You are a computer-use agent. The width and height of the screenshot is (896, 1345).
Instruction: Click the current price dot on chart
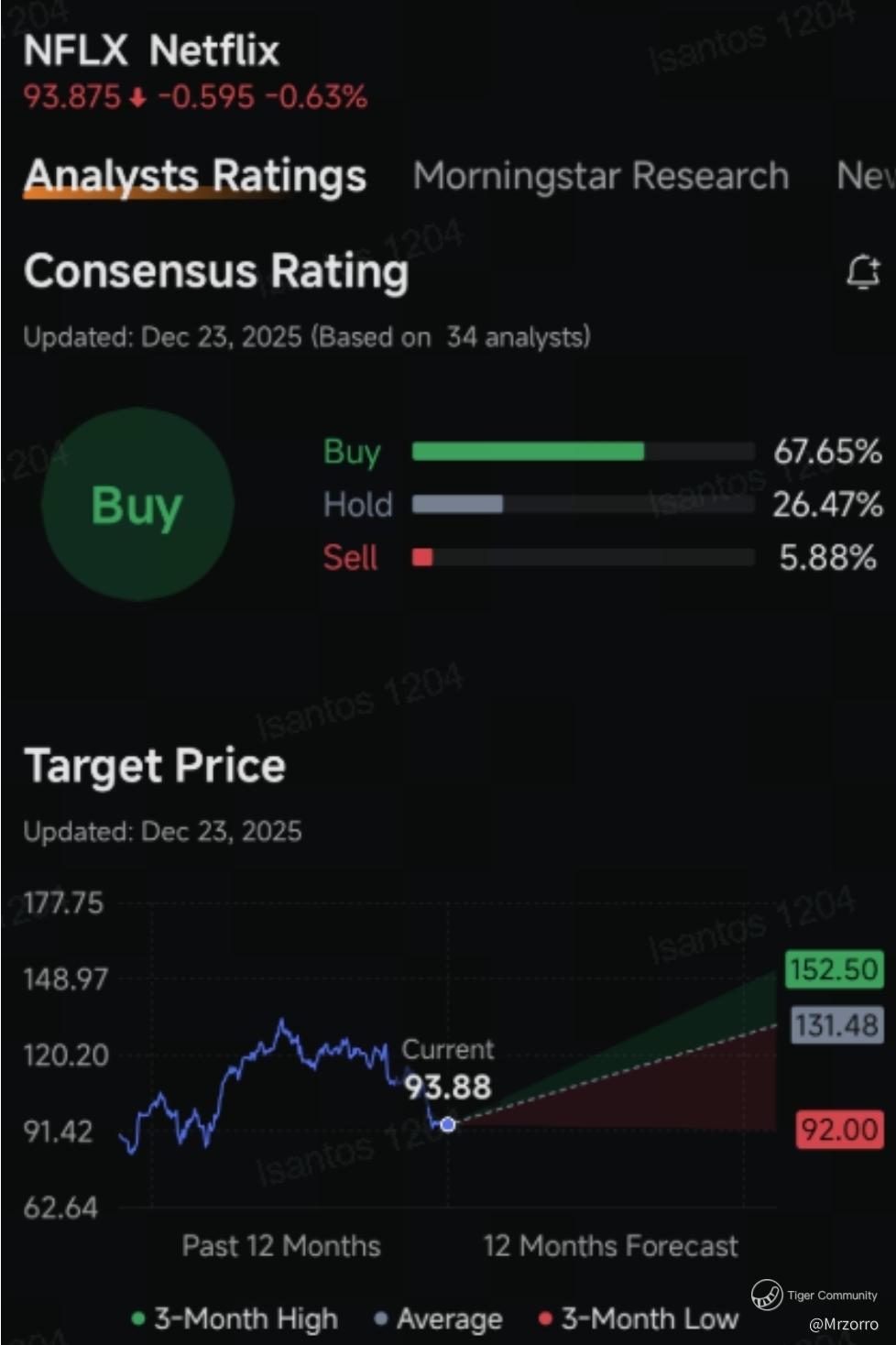coord(447,1124)
